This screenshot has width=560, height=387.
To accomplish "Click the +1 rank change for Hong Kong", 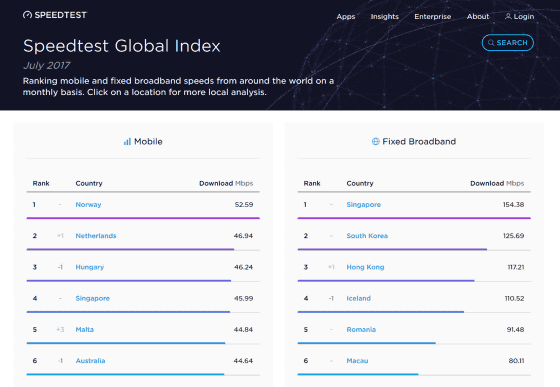I will [331, 267].
